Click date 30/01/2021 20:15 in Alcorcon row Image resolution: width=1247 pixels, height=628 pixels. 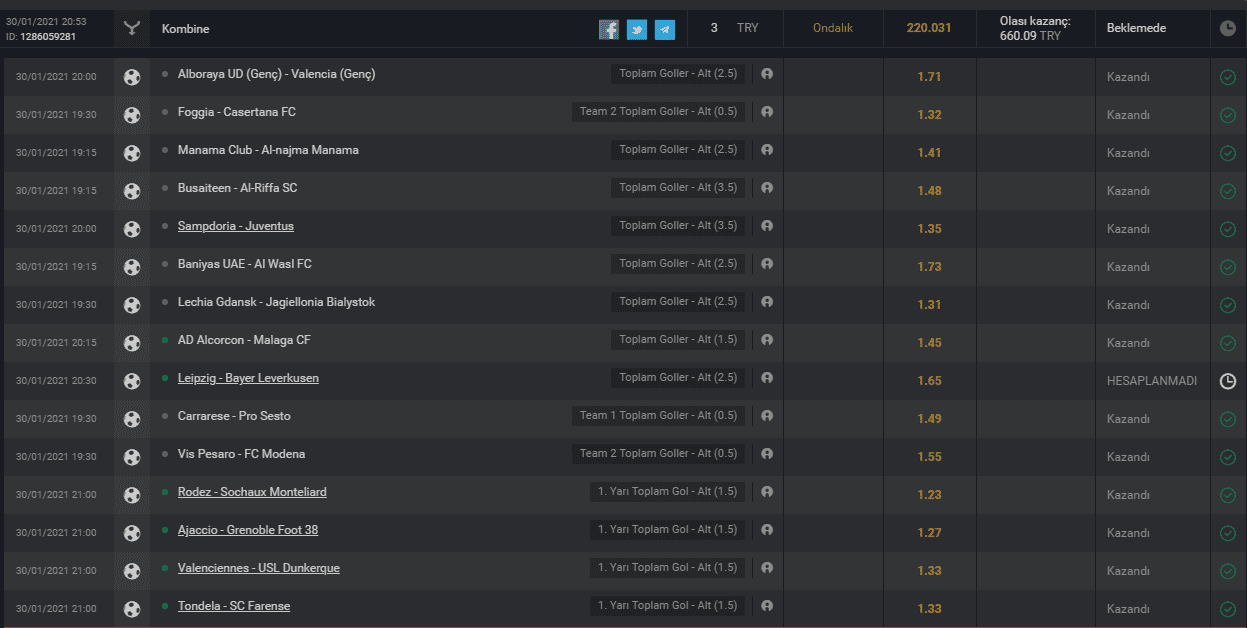[x=56, y=343]
